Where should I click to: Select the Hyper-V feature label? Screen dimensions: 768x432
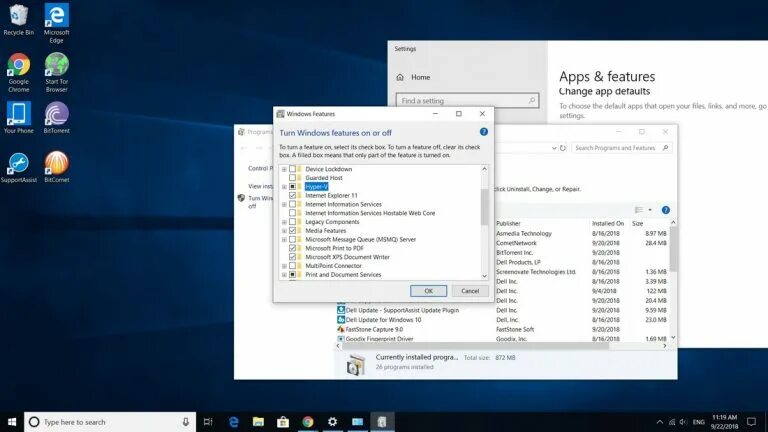click(316, 187)
